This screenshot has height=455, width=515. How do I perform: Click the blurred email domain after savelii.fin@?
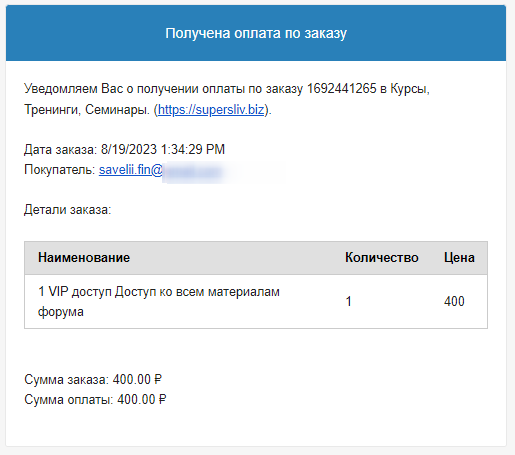(193, 172)
